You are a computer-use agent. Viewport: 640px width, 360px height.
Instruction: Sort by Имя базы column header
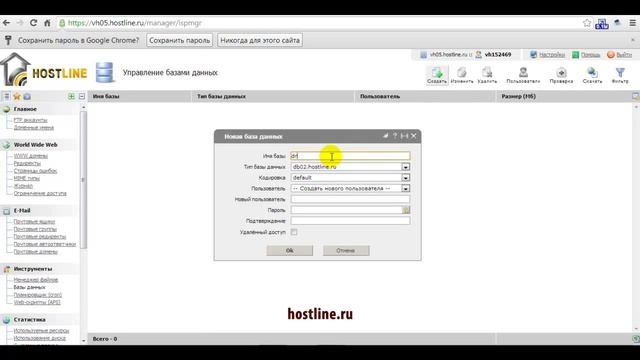140,96
